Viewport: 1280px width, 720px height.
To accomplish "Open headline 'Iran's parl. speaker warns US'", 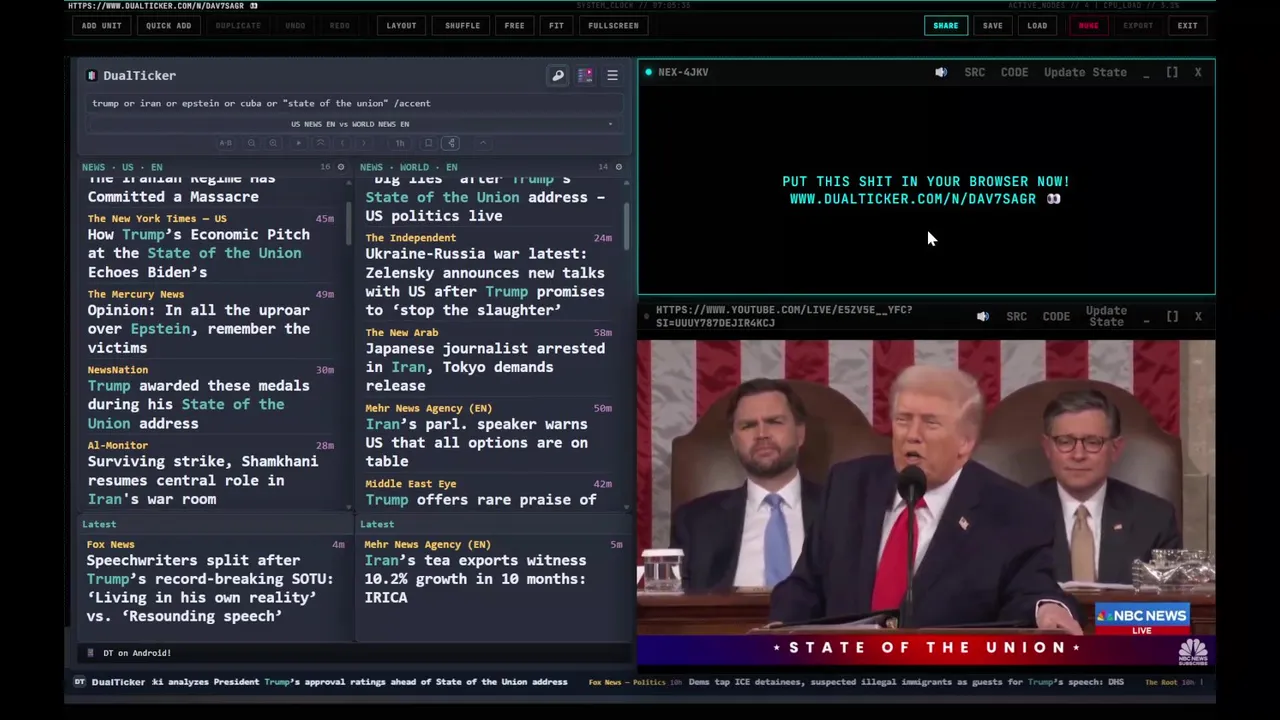I will point(477,442).
